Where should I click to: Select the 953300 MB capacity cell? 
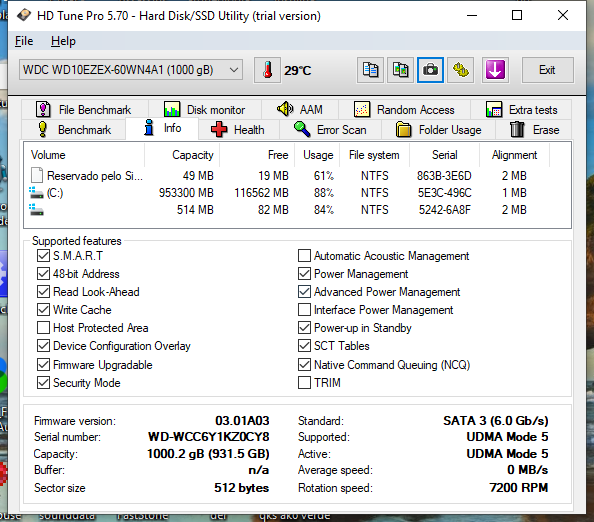click(186, 193)
